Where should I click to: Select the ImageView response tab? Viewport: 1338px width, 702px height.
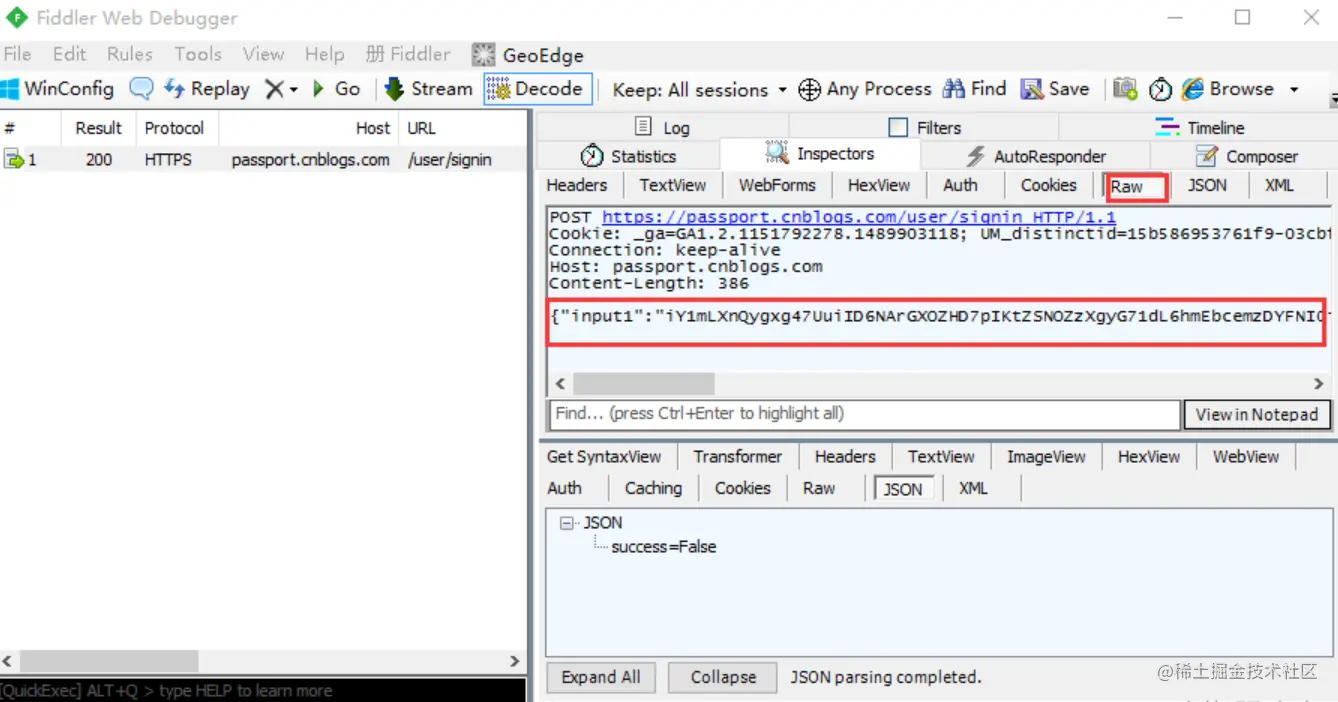tap(1046, 457)
